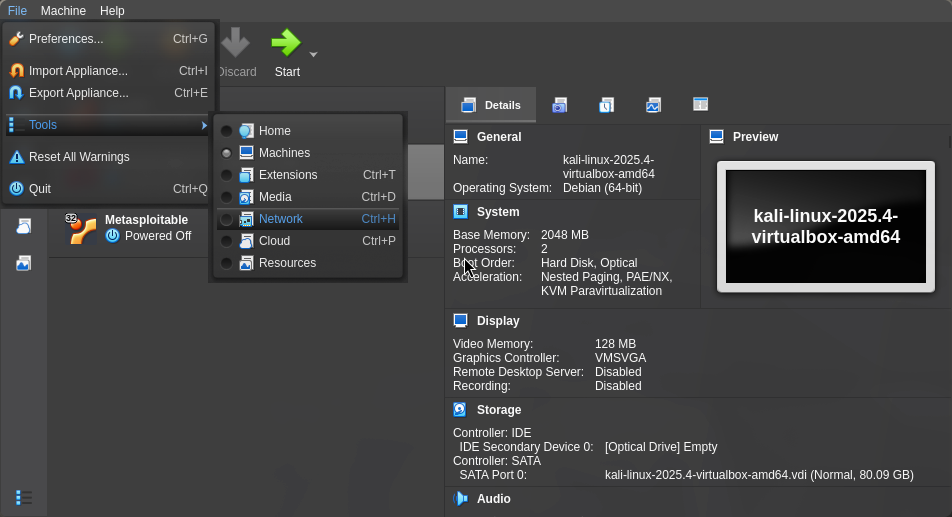
Task: Click the Audio section heading
Action: [494, 499]
